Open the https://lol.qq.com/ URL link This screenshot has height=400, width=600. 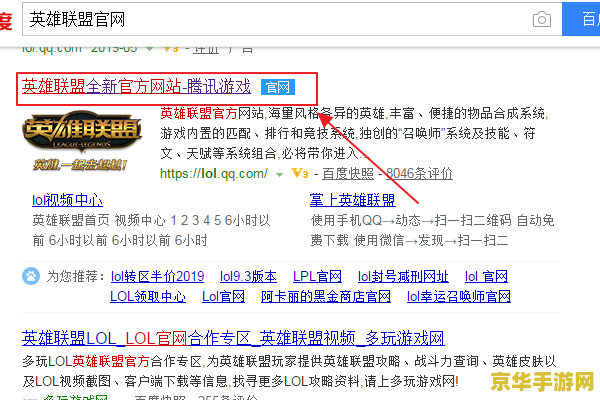tap(214, 173)
